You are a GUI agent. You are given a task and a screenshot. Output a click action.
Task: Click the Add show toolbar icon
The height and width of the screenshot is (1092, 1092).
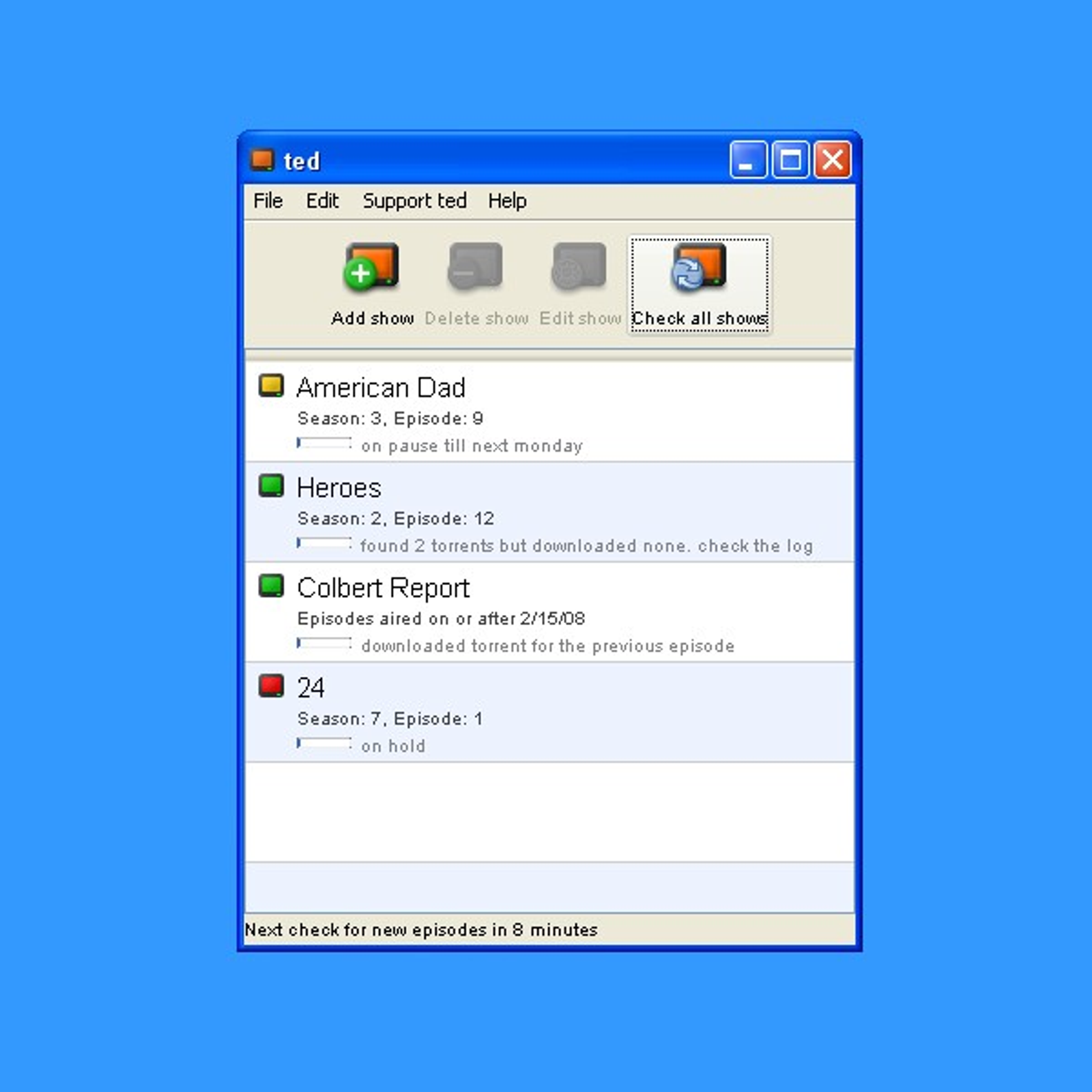[371, 268]
